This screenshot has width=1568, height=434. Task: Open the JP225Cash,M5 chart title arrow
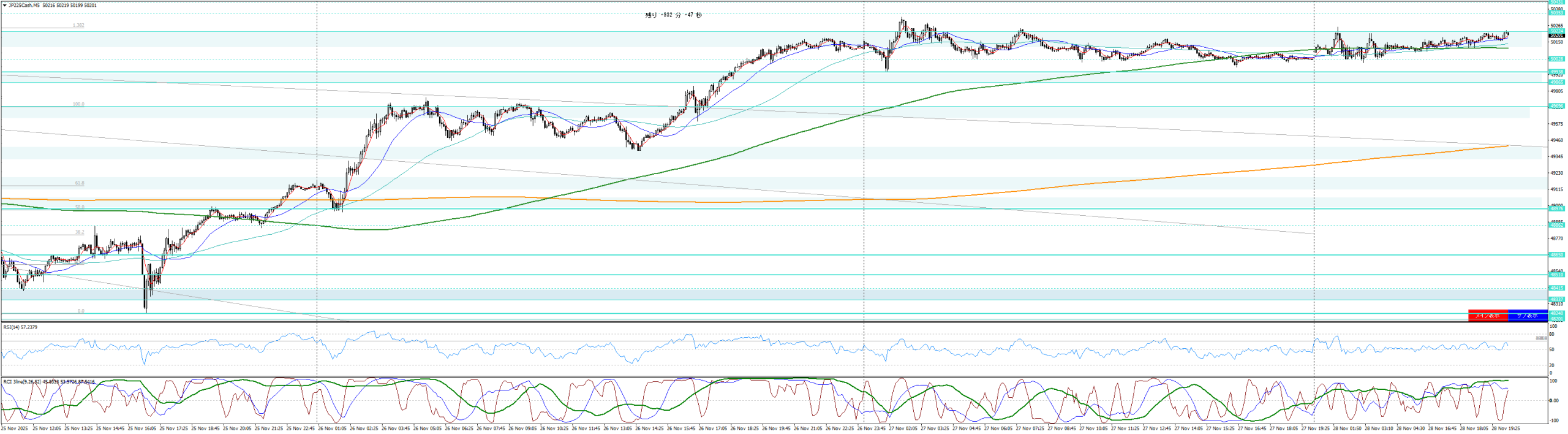click(4, 6)
